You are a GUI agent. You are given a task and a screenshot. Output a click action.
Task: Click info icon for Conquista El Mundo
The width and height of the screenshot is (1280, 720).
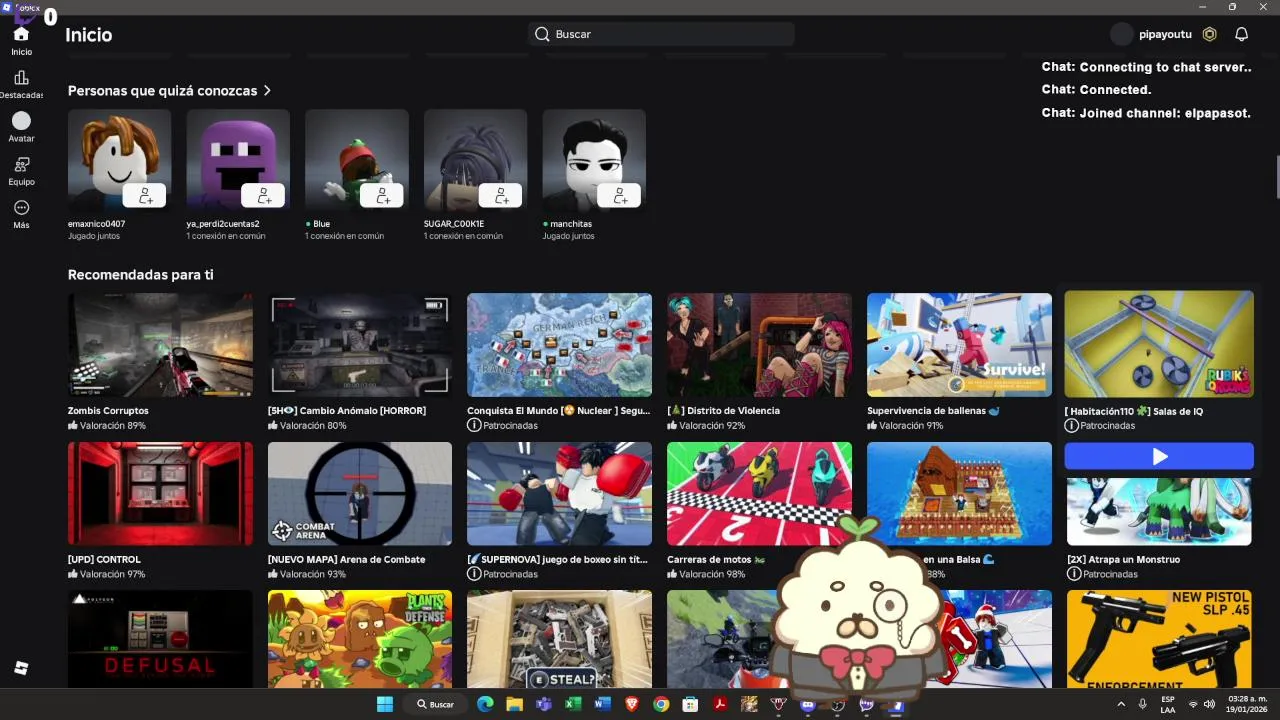pos(474,425)
